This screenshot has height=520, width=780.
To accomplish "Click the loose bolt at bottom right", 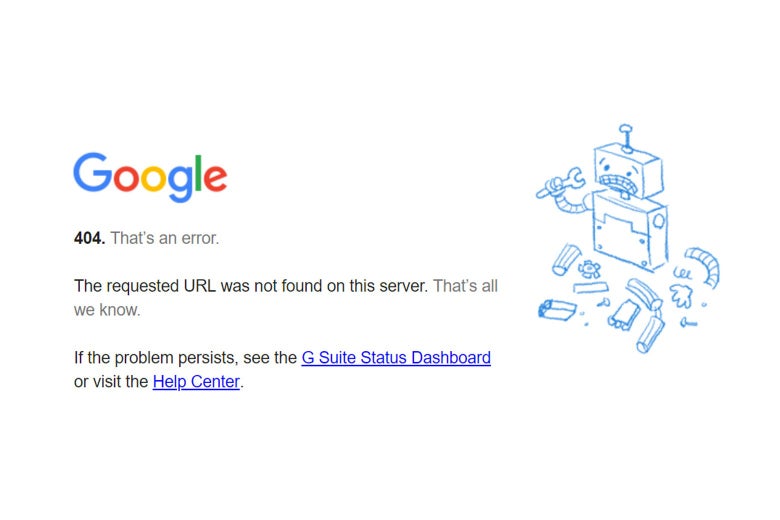I will 687,322.
